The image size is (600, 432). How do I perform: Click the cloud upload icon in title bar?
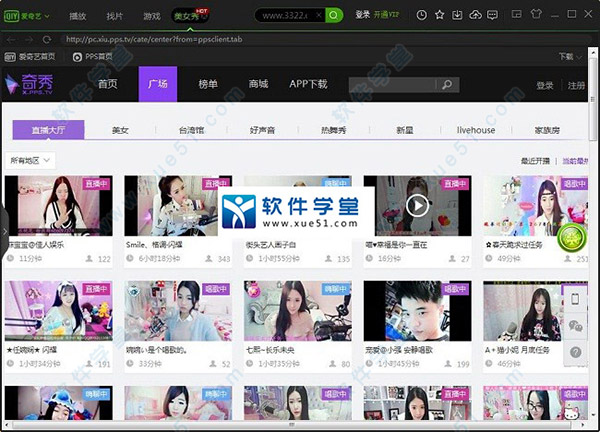click(475, 15)
